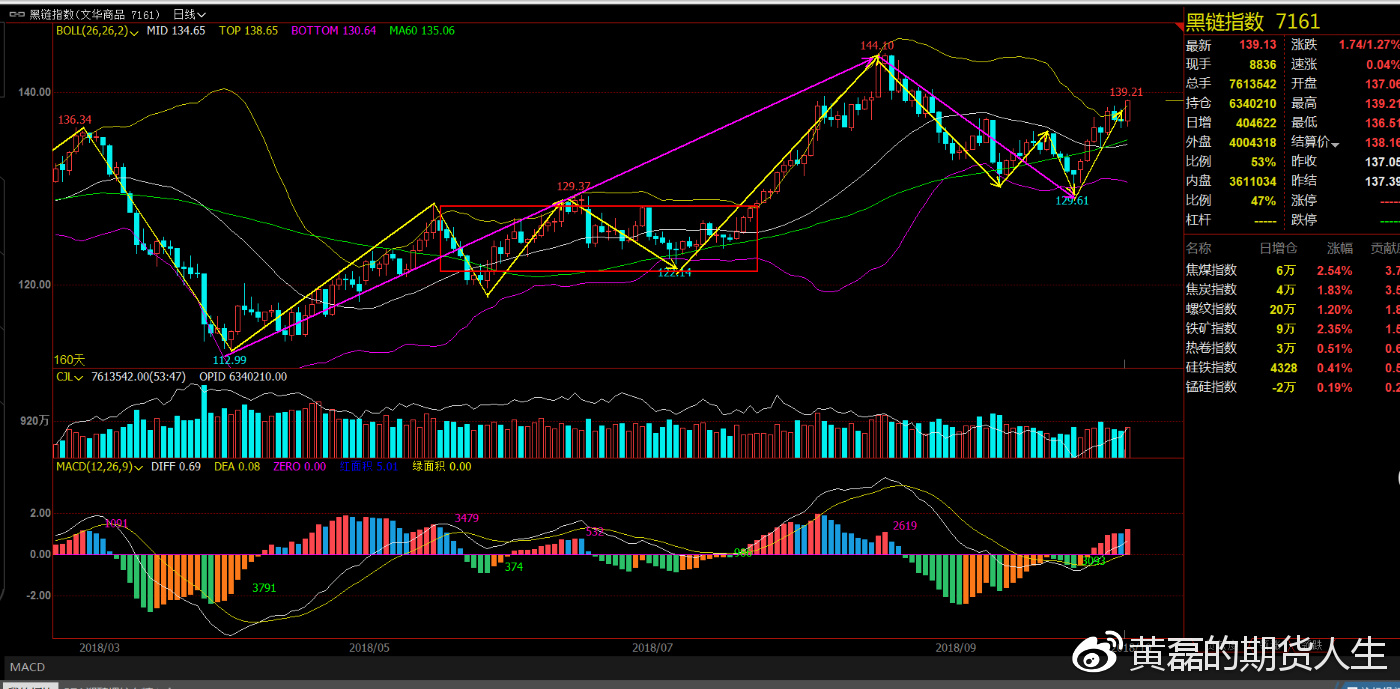Expand the BOLL(26,26,2) indicator dropdown
This screenshot has height=689, width=1400.
pos(96,31)
